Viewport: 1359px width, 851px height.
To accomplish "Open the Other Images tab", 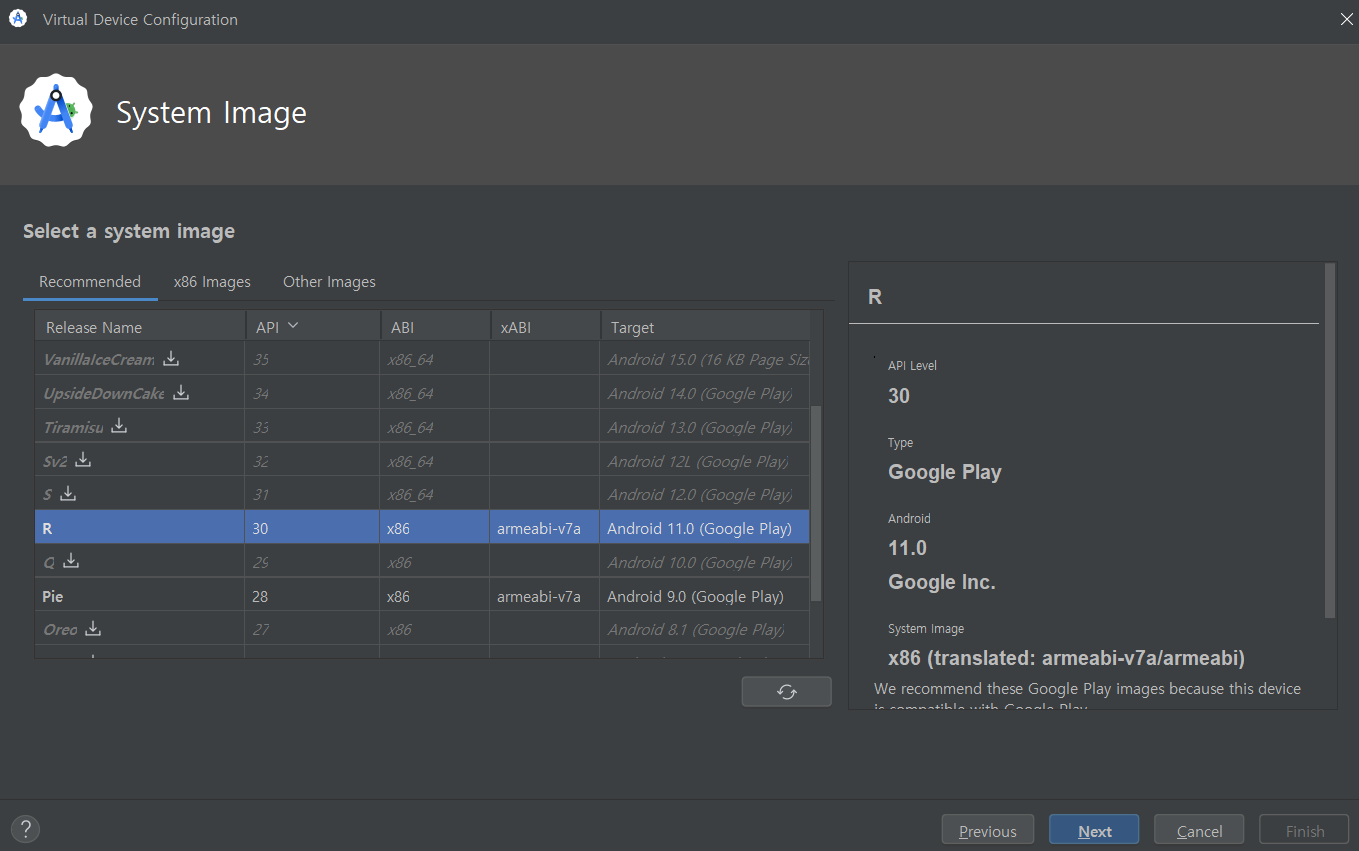I will (x=329, y=282).
